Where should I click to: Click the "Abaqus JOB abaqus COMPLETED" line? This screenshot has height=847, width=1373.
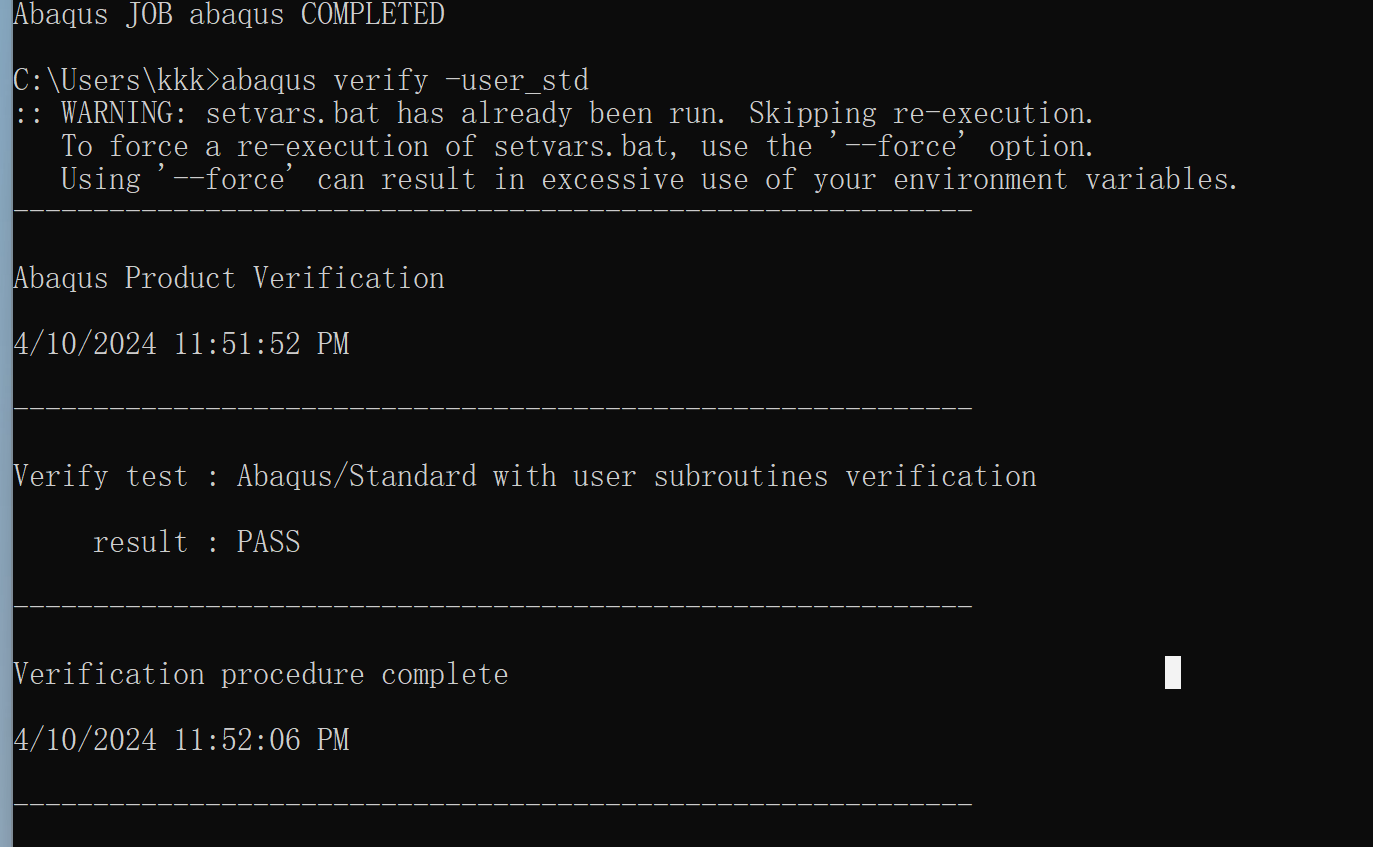[x=229, y=15]
